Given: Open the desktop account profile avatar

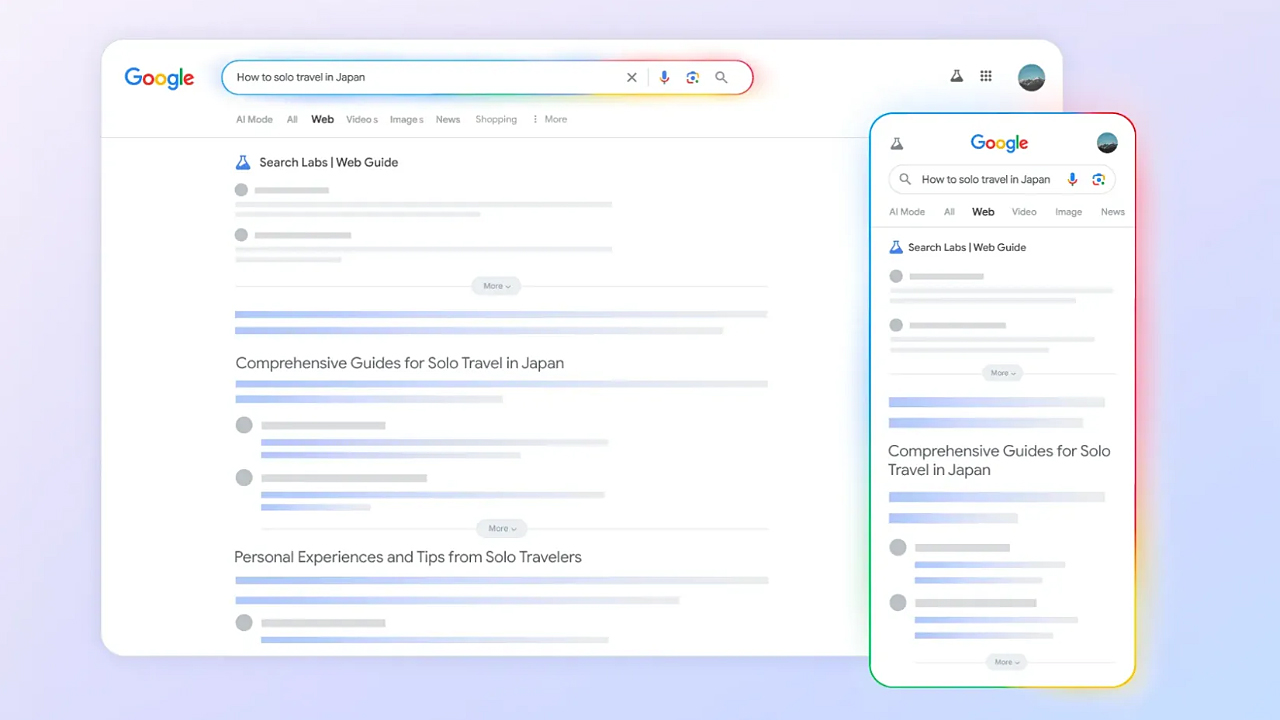Looking at the screenshot, I should coord(1031,77).
